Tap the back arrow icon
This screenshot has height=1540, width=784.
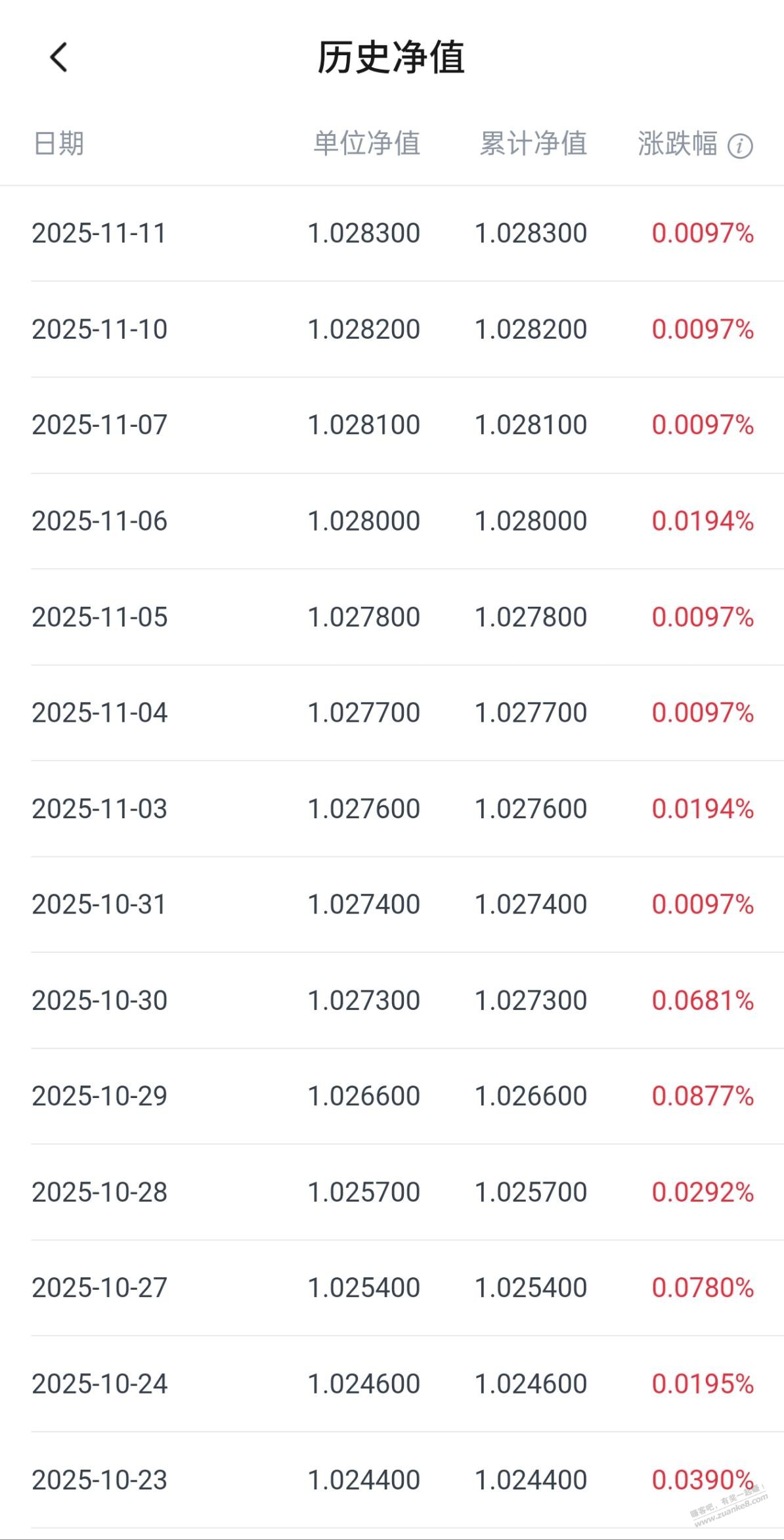59,57
